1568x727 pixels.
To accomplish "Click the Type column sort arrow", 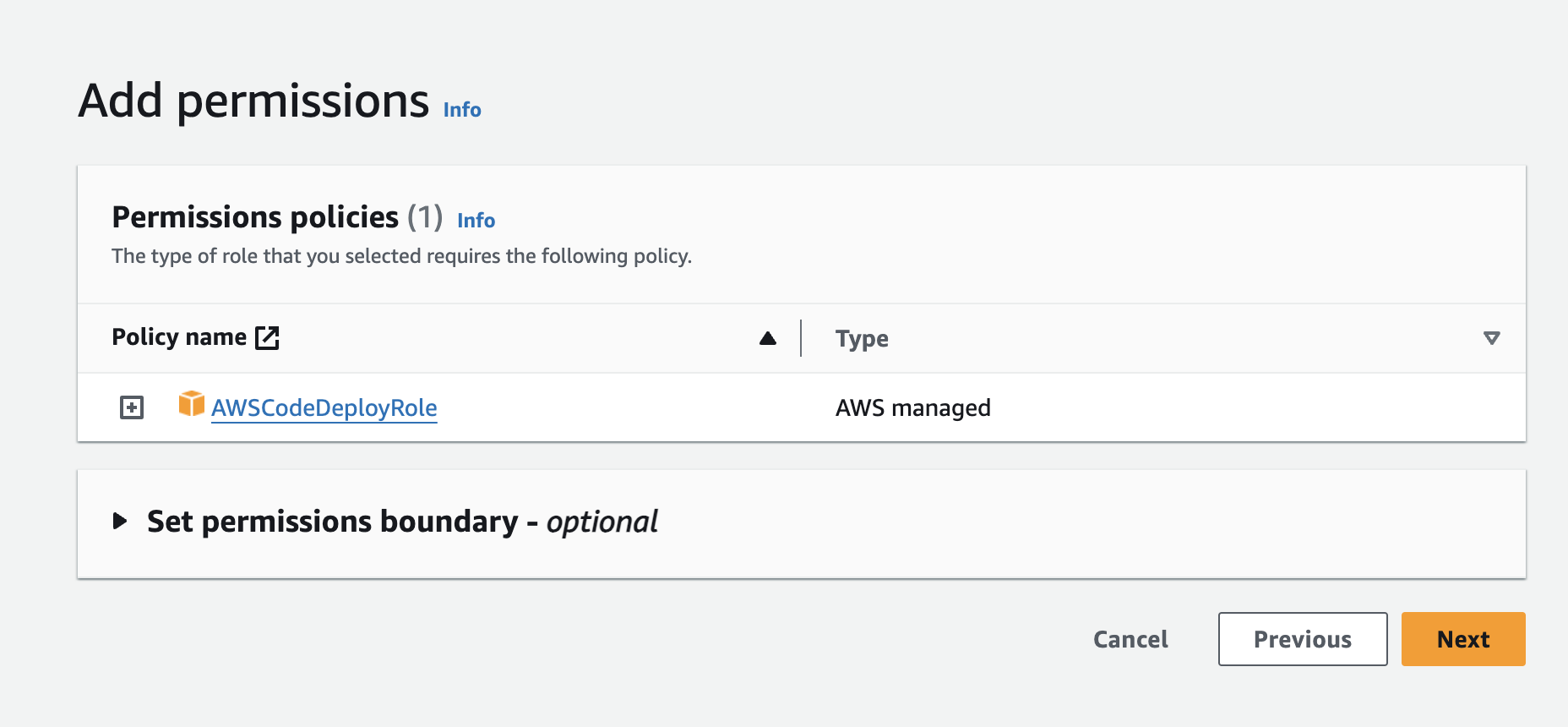I will (x=1491, y=338).
